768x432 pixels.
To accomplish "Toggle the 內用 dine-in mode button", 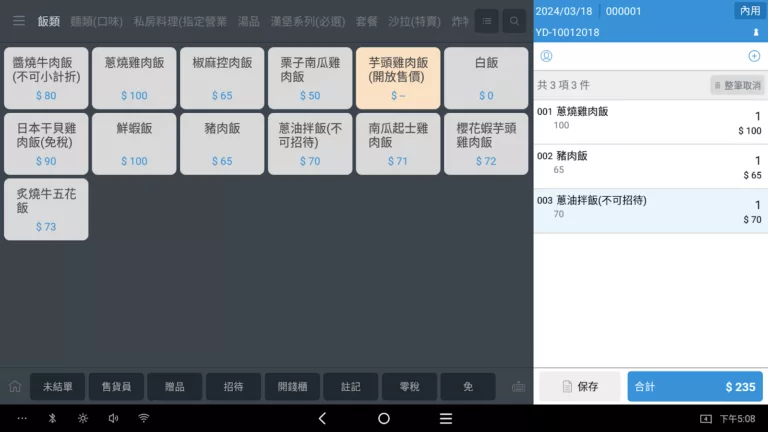I will pos(748,10).
